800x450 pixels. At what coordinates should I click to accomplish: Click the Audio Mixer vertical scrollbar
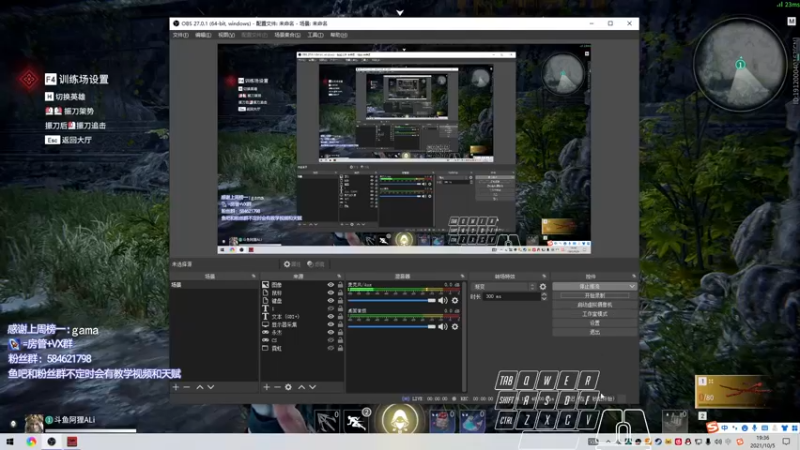[x=464, y=336]
